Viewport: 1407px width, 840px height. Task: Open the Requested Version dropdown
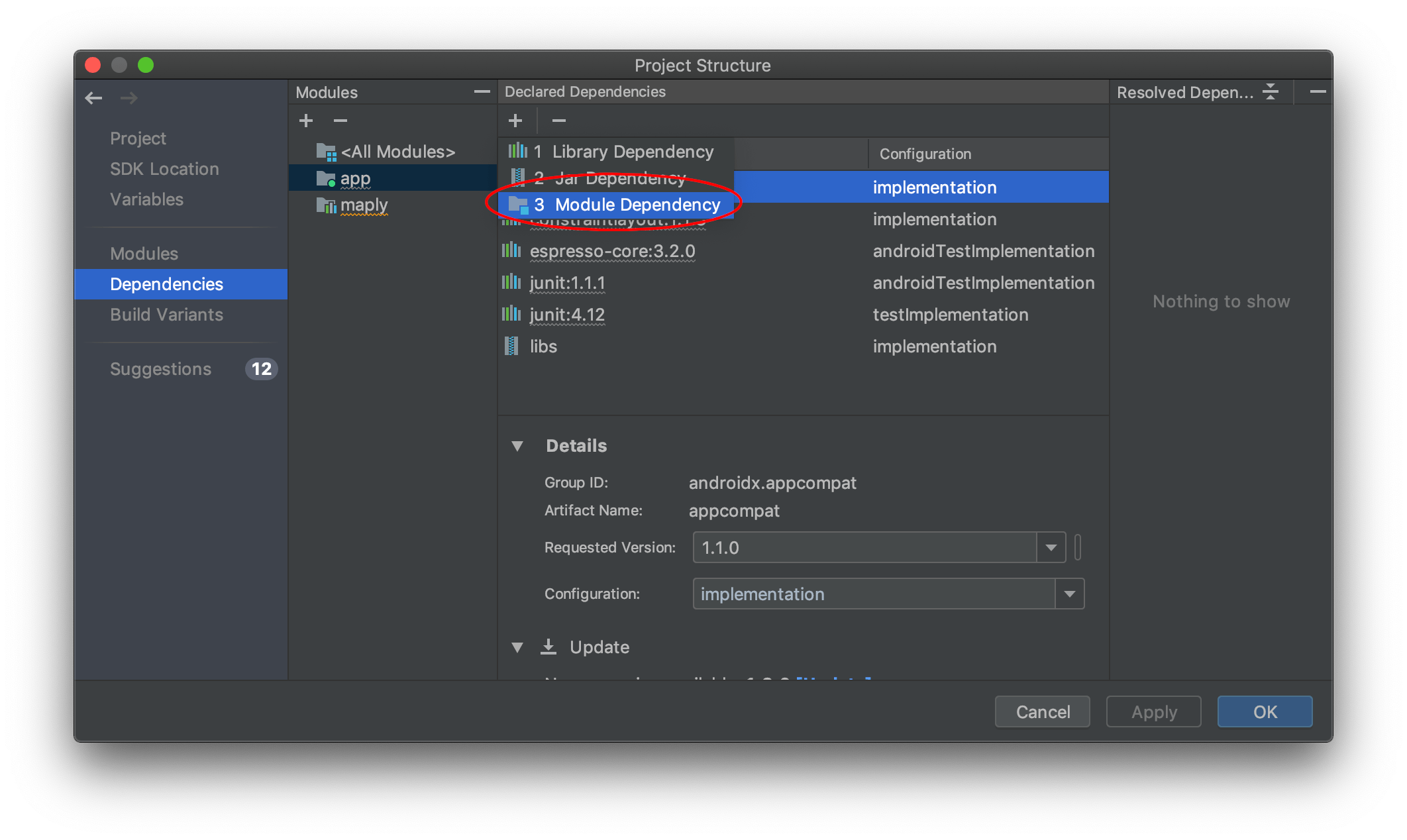point(1051,547)
